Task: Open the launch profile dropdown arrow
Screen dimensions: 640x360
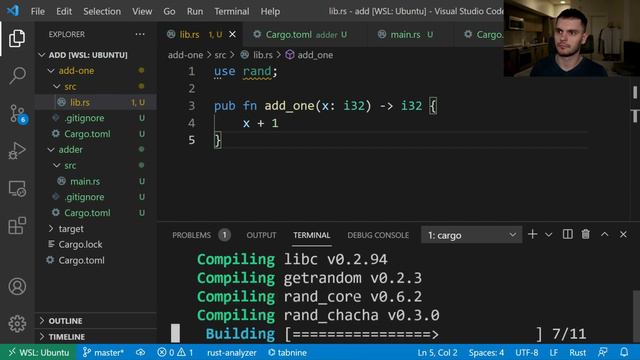Action: pyautogui.click(x=549, y=235)
